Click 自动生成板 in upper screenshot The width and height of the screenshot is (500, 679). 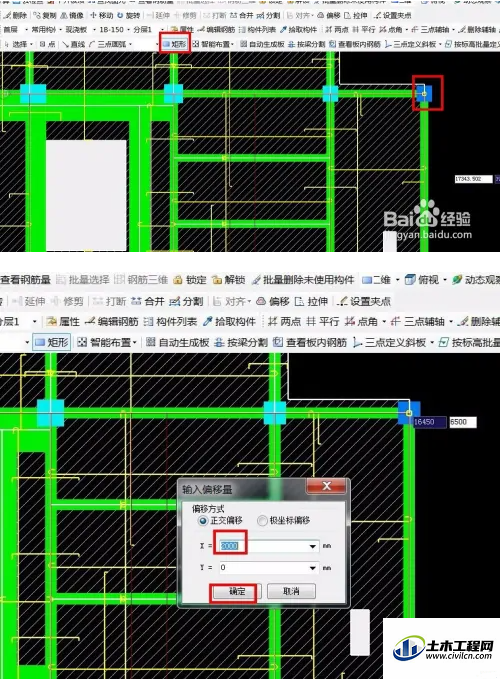262,44
